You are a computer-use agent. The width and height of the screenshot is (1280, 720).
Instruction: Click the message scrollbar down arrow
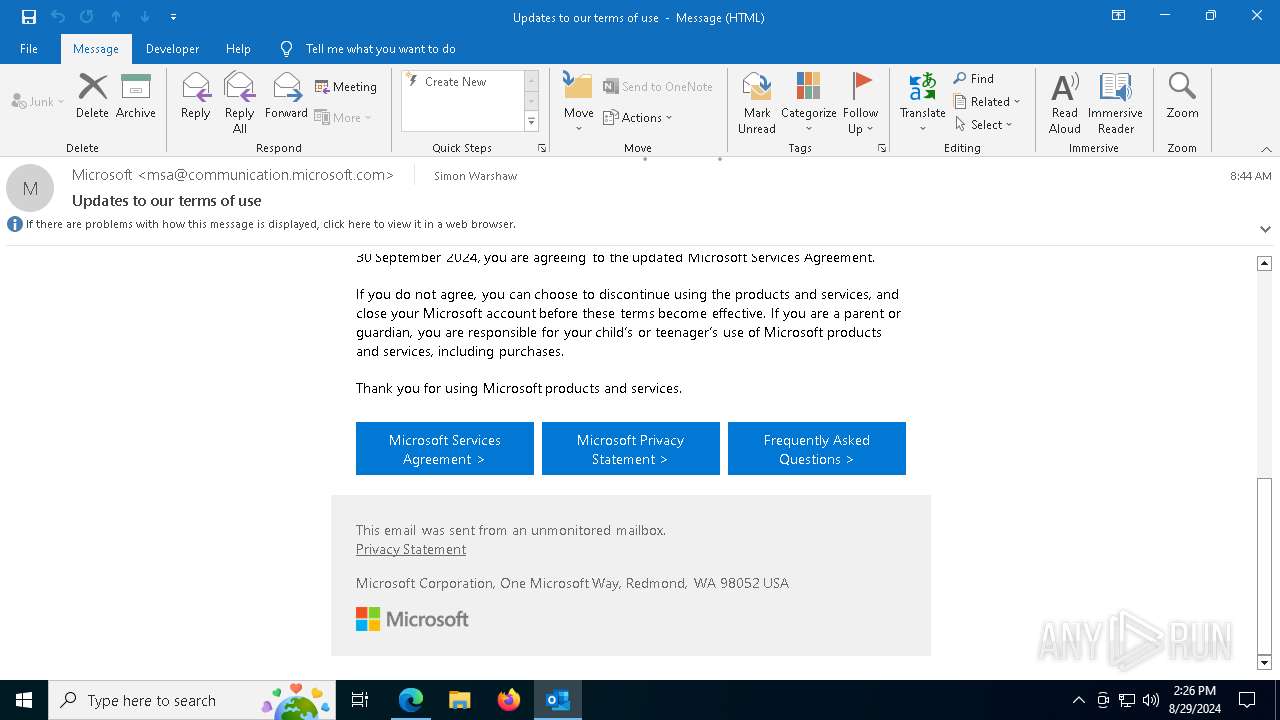(1264, 662)
